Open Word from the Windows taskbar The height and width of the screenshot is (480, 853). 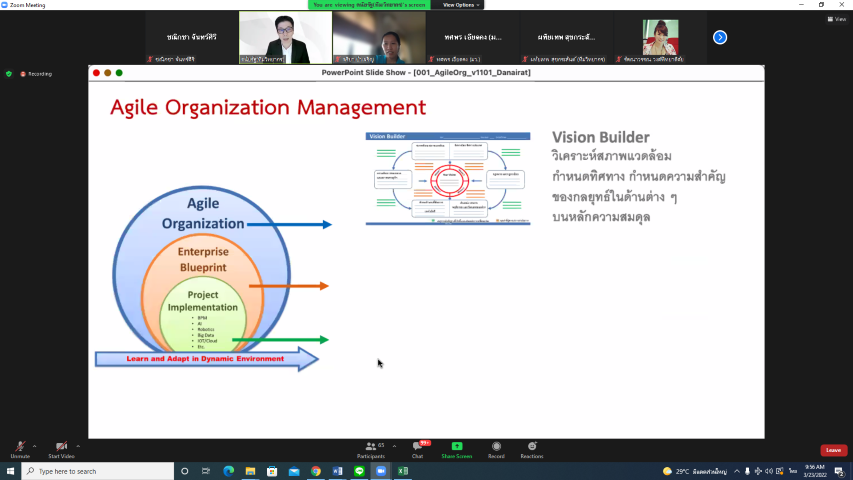point(337,471)
